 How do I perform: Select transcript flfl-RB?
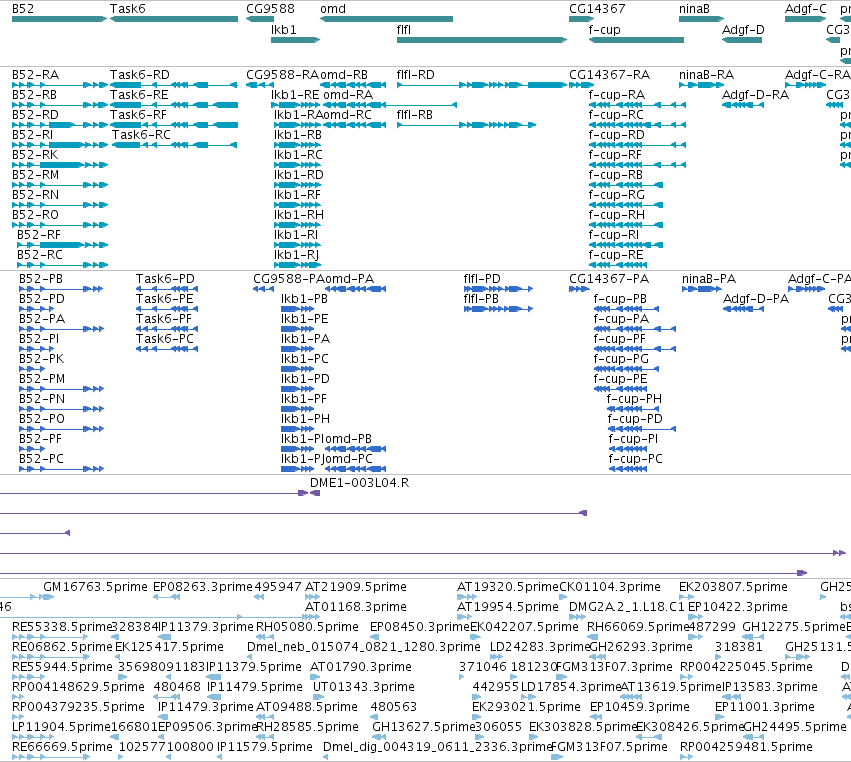pos(415,115)
